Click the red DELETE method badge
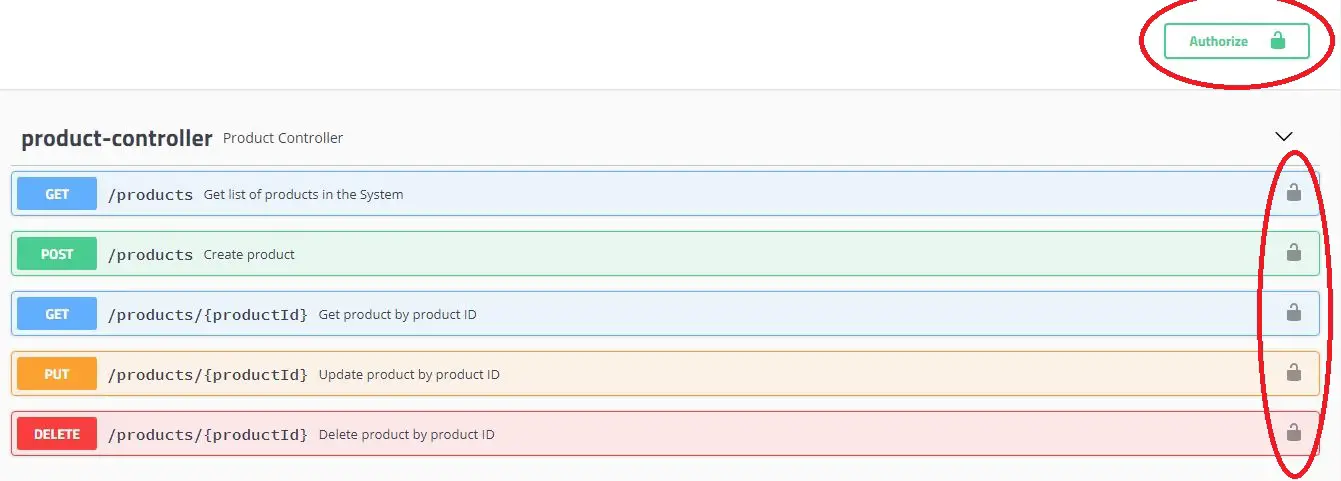Image resolution: width=1341 pixels, height=481 pixels. 57,434
